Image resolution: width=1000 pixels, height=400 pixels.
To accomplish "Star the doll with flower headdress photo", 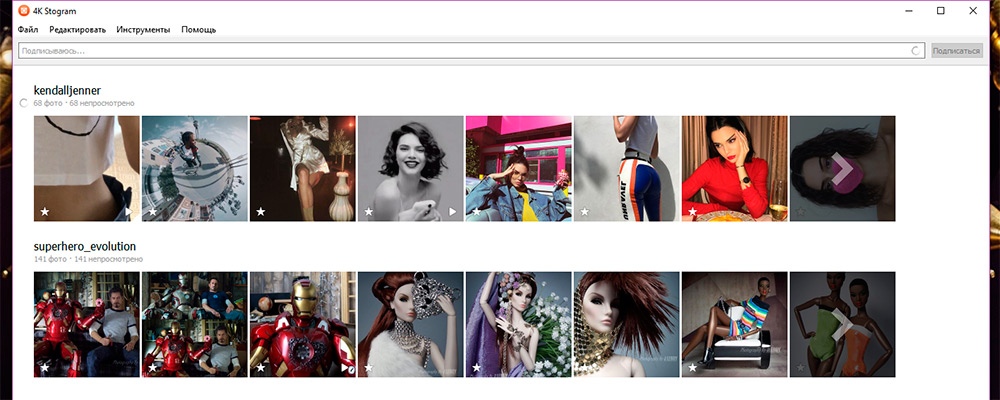I will click(x=476, y=367).
